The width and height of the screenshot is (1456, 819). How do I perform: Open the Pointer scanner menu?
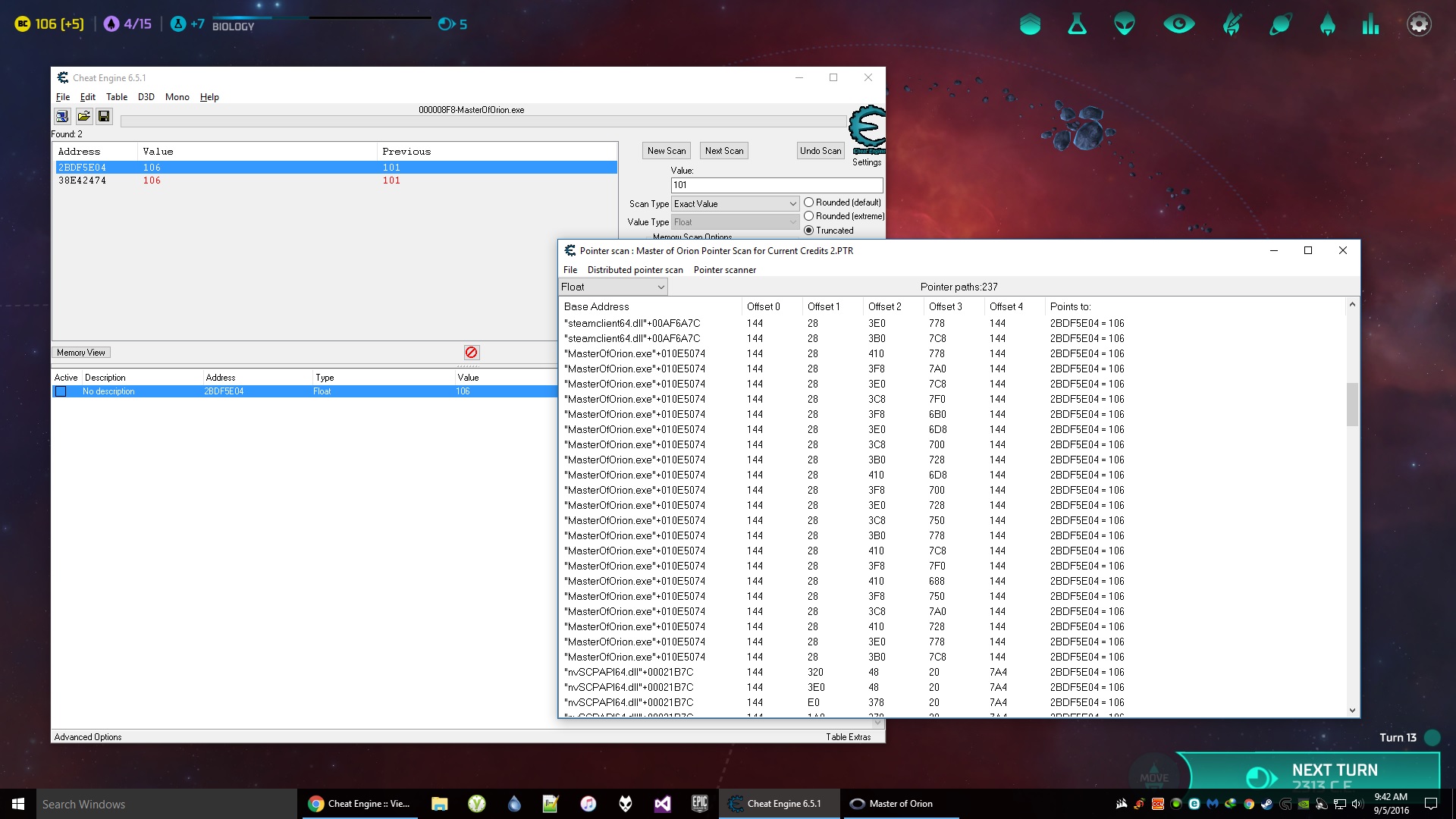tap(724, 270)
